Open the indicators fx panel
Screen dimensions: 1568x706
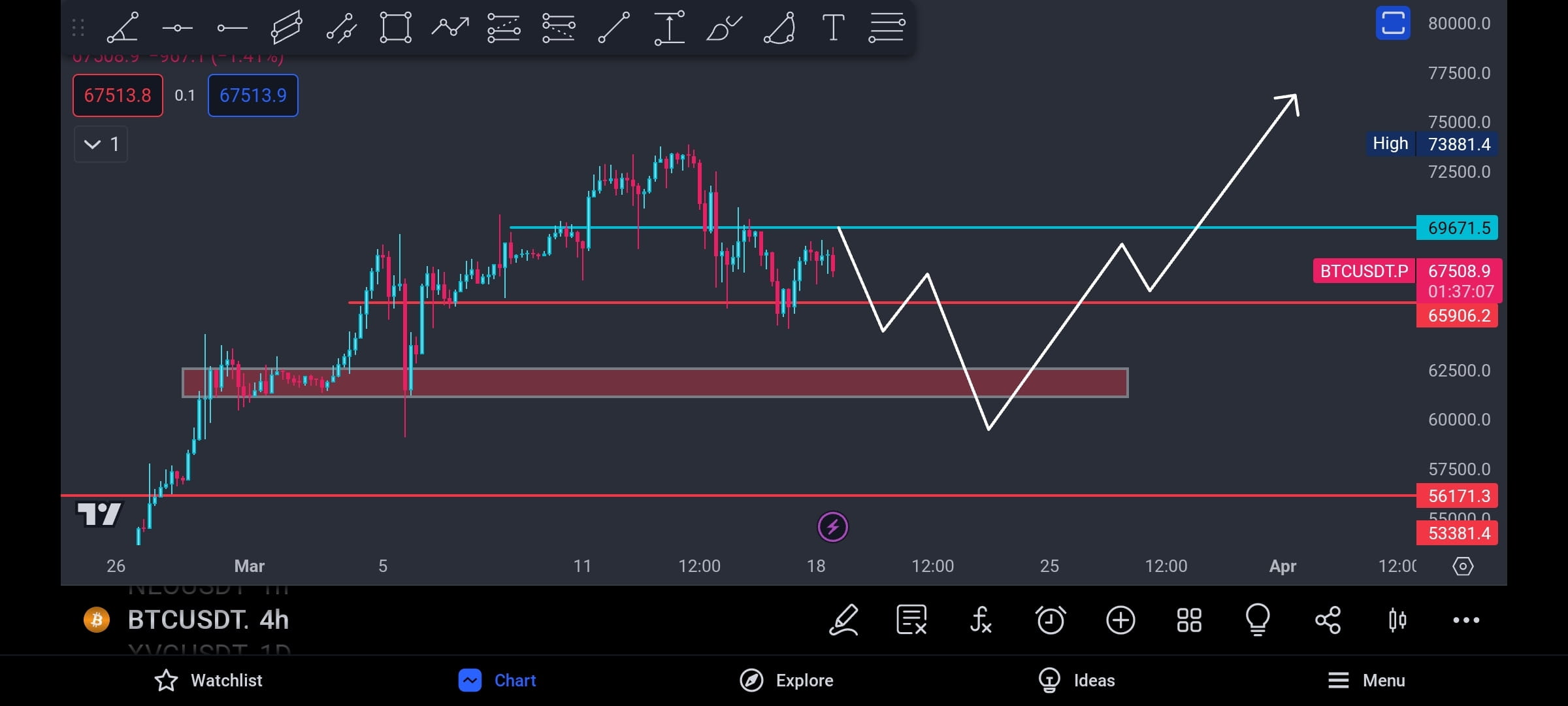click(980, 620)
